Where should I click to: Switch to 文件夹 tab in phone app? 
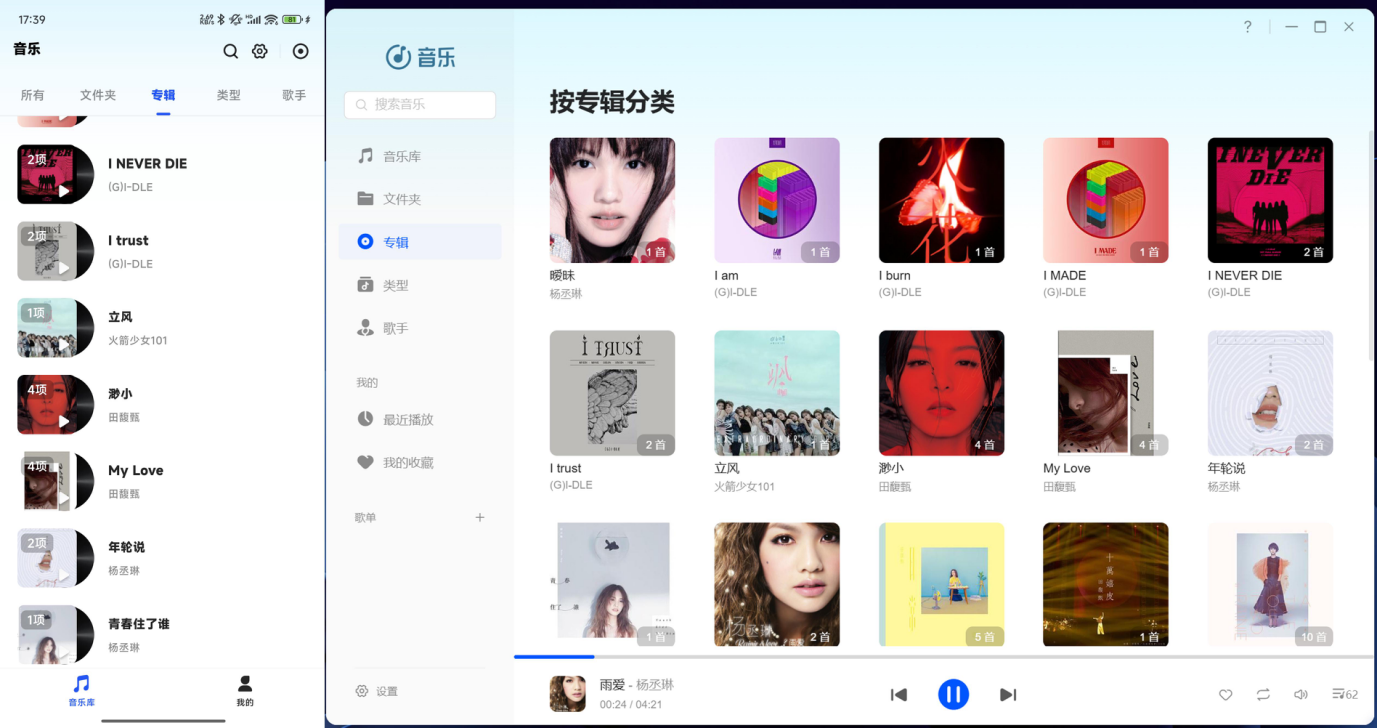point(98,95)
